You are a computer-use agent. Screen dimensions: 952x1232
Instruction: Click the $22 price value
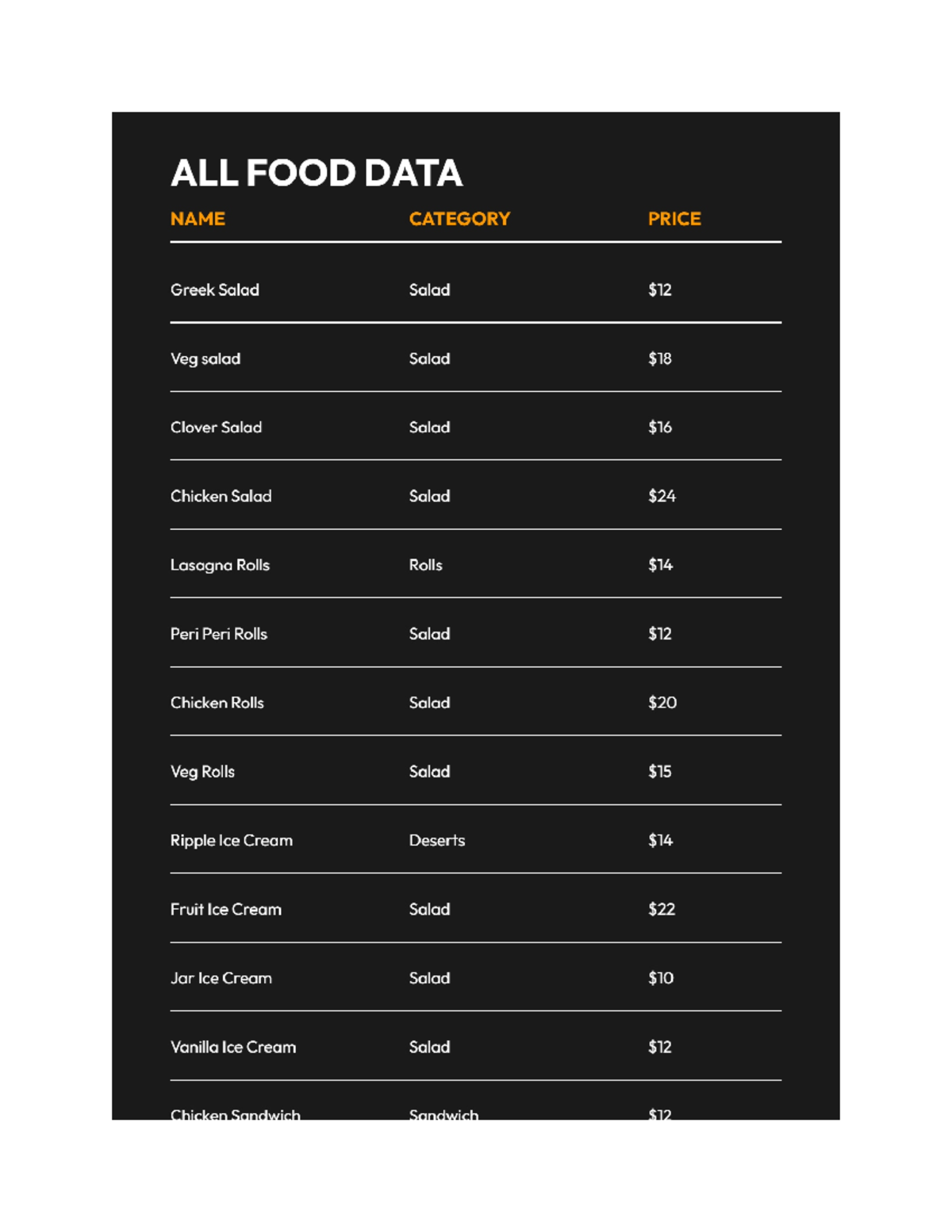click(662, 909)
